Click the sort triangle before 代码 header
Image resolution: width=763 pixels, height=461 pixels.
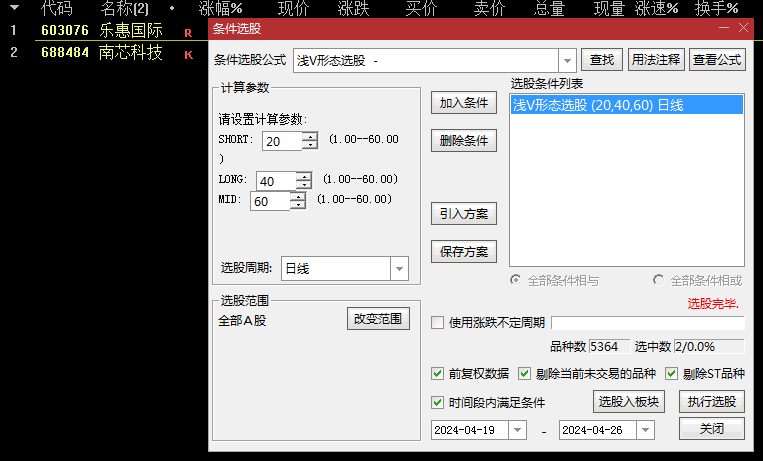point(14,7)
